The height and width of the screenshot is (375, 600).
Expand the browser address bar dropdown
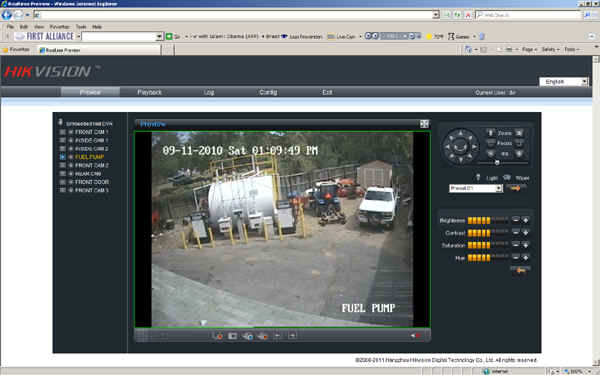pyautogui.click(x=435, y=15)
